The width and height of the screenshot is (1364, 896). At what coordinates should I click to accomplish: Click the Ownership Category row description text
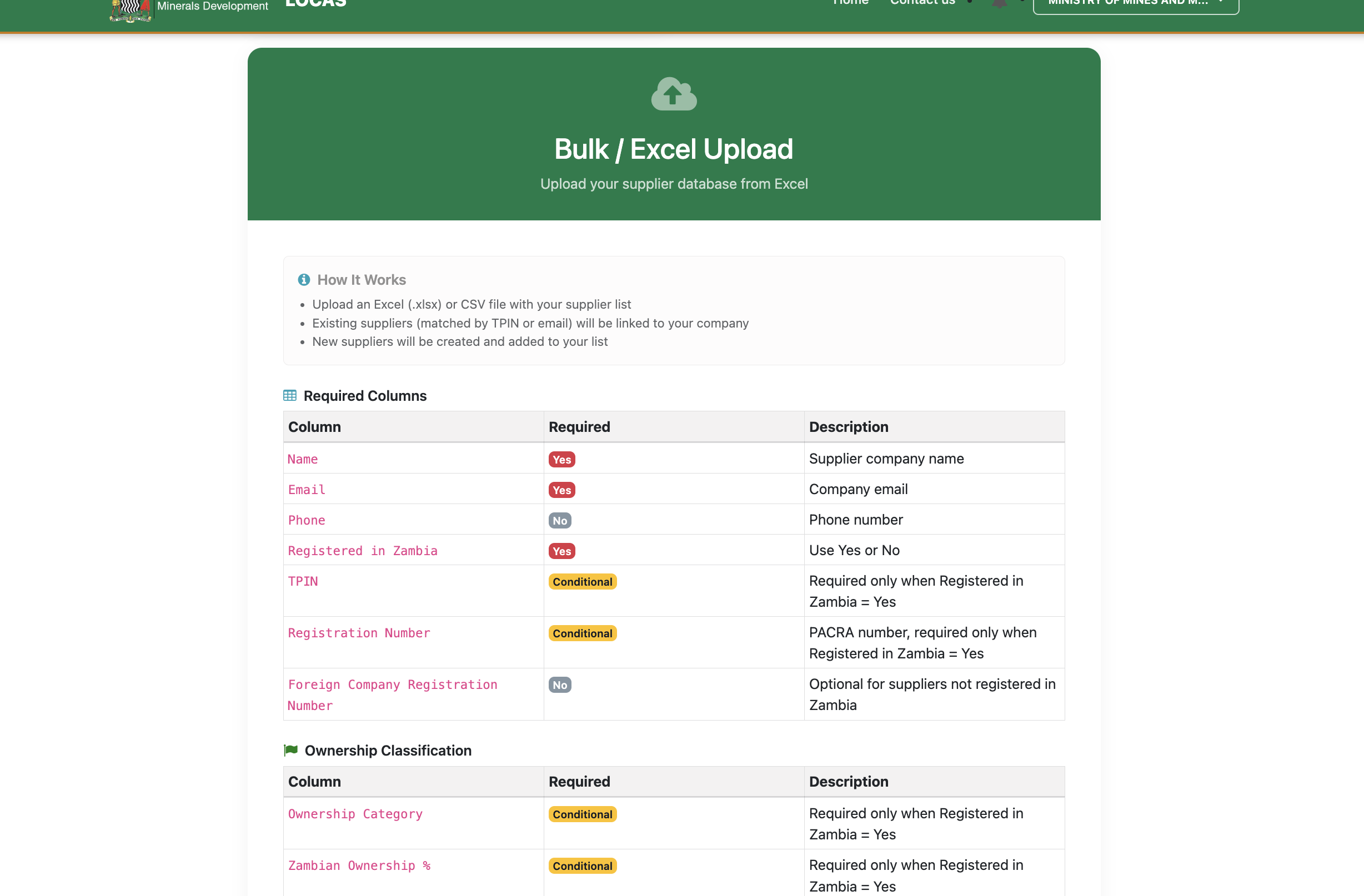tap(916, 824)
